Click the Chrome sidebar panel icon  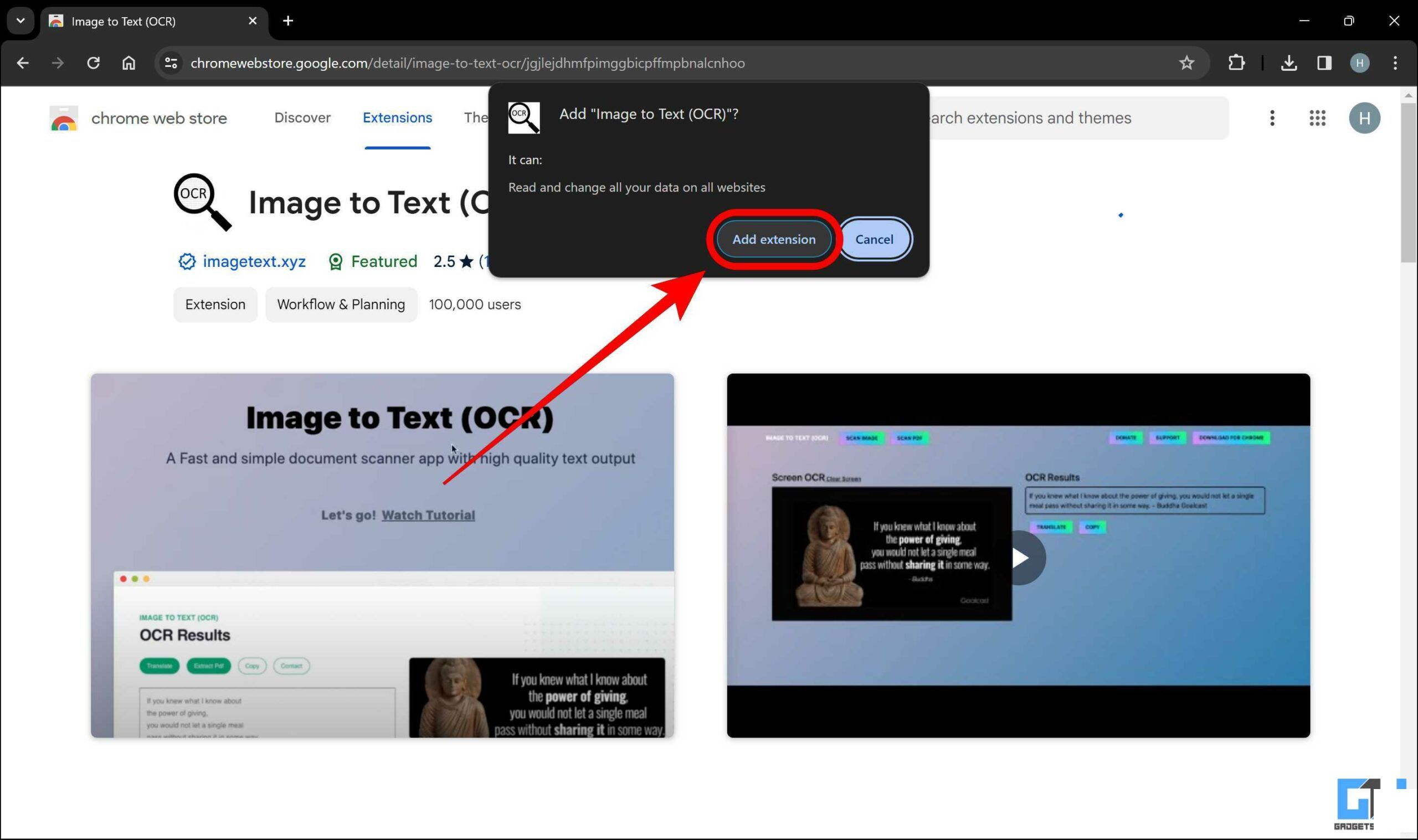tap(1324, 62)
